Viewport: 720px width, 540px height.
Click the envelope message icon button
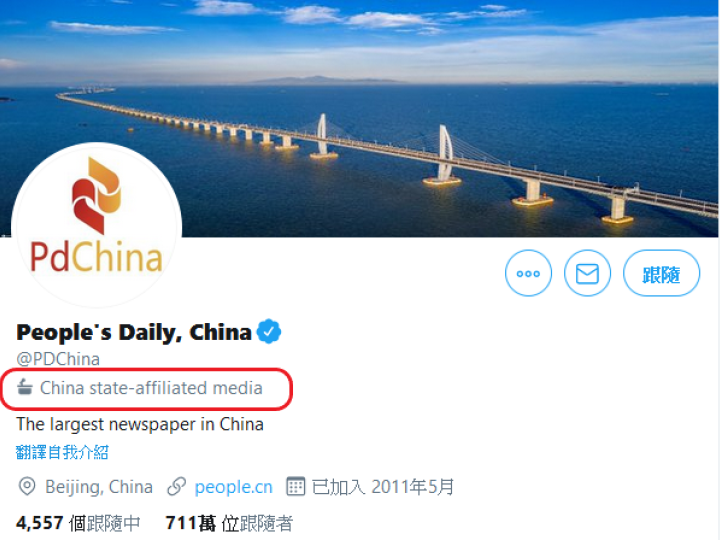587,273
